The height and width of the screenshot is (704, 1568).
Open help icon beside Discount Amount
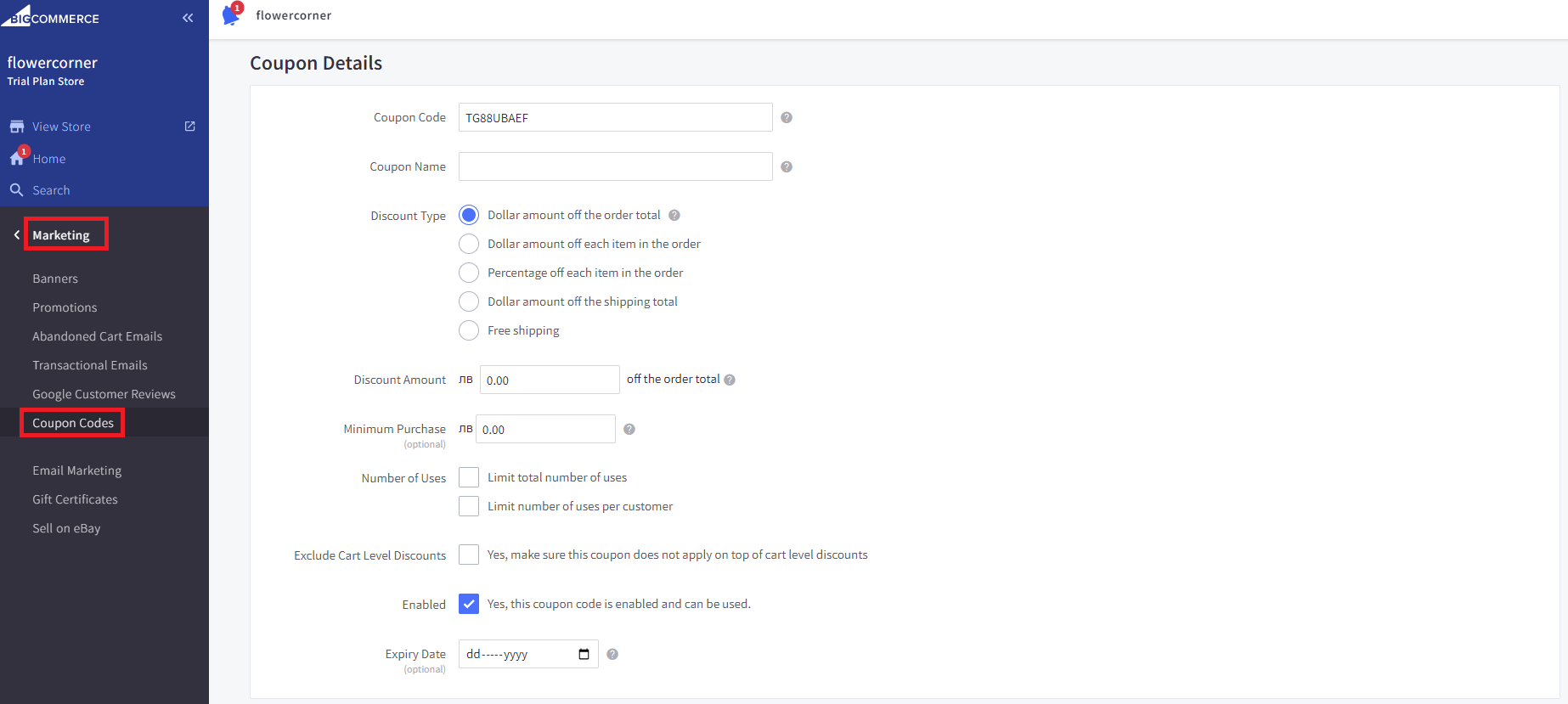click(730, 380)
